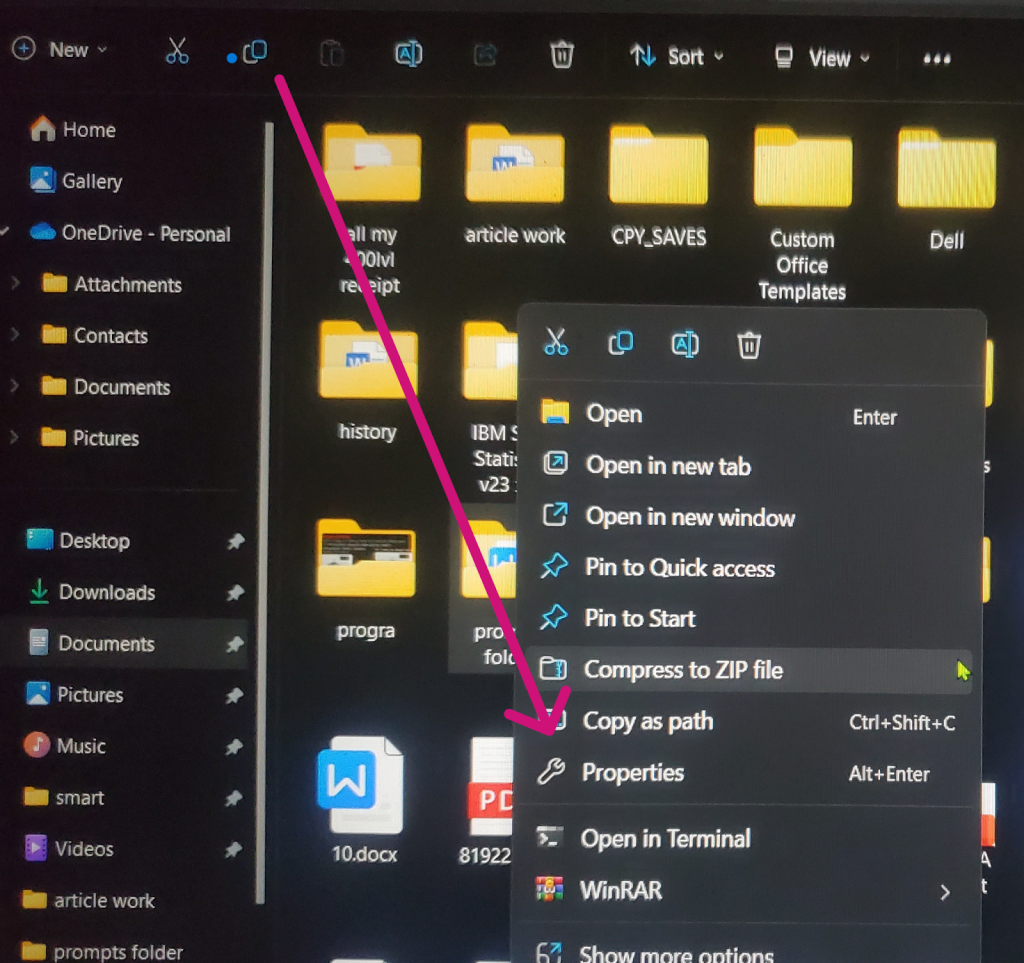Click the pin marker next to Downloads

pyautogui.click(x=234, y=592)
